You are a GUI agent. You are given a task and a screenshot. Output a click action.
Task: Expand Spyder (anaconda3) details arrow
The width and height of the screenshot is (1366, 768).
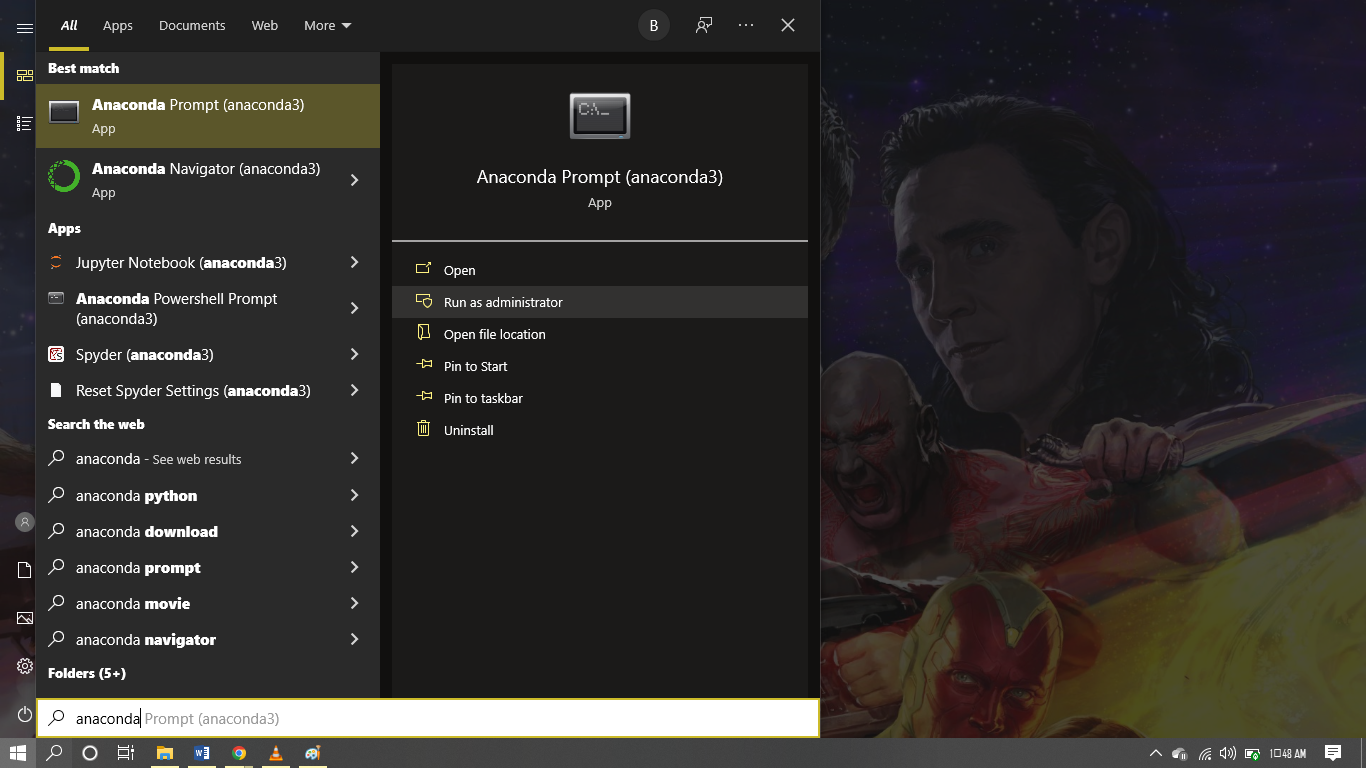pyautogui.click(x=355, y=355)
